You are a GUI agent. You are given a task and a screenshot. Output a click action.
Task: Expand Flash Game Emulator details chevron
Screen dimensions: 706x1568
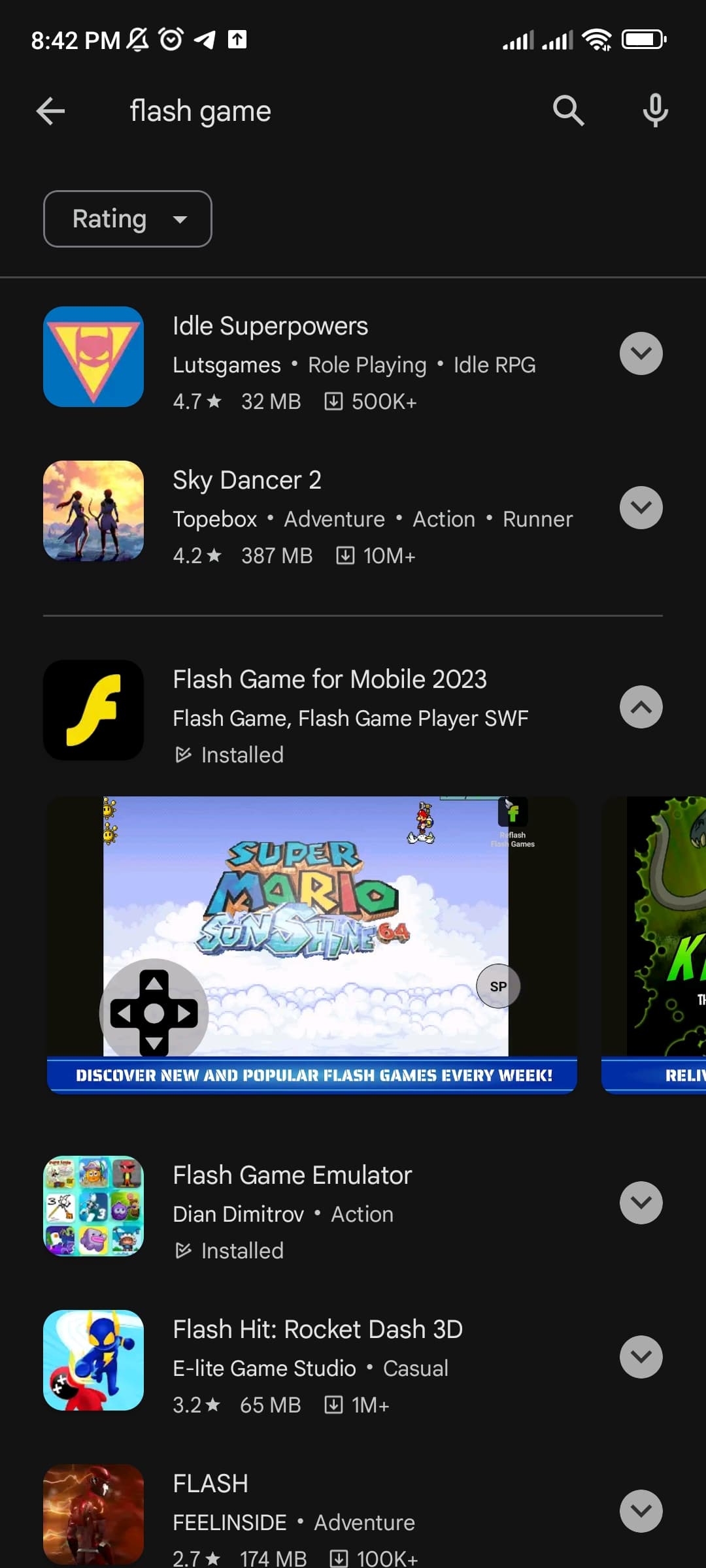click(x=641, y=1203)
